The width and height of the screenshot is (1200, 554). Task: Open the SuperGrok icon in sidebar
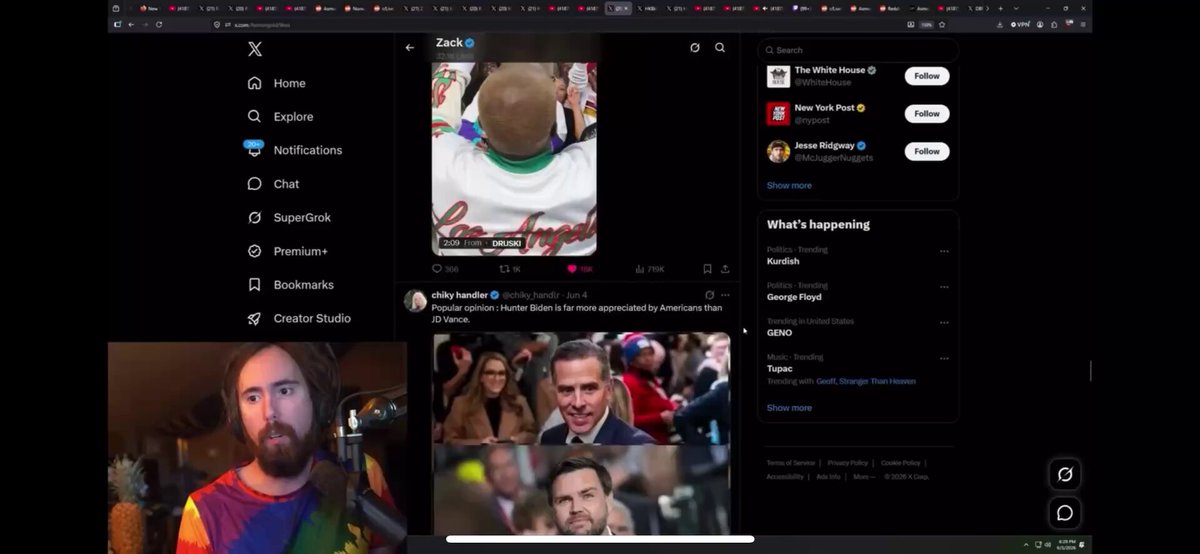click(x=254, y=217)
